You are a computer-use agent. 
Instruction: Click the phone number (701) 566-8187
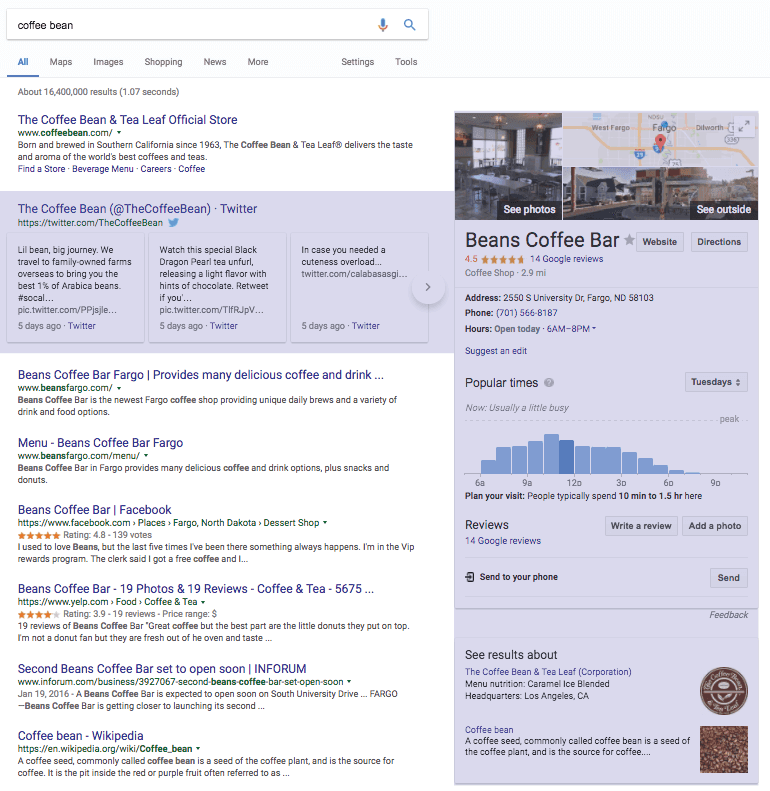coord(527,313)
